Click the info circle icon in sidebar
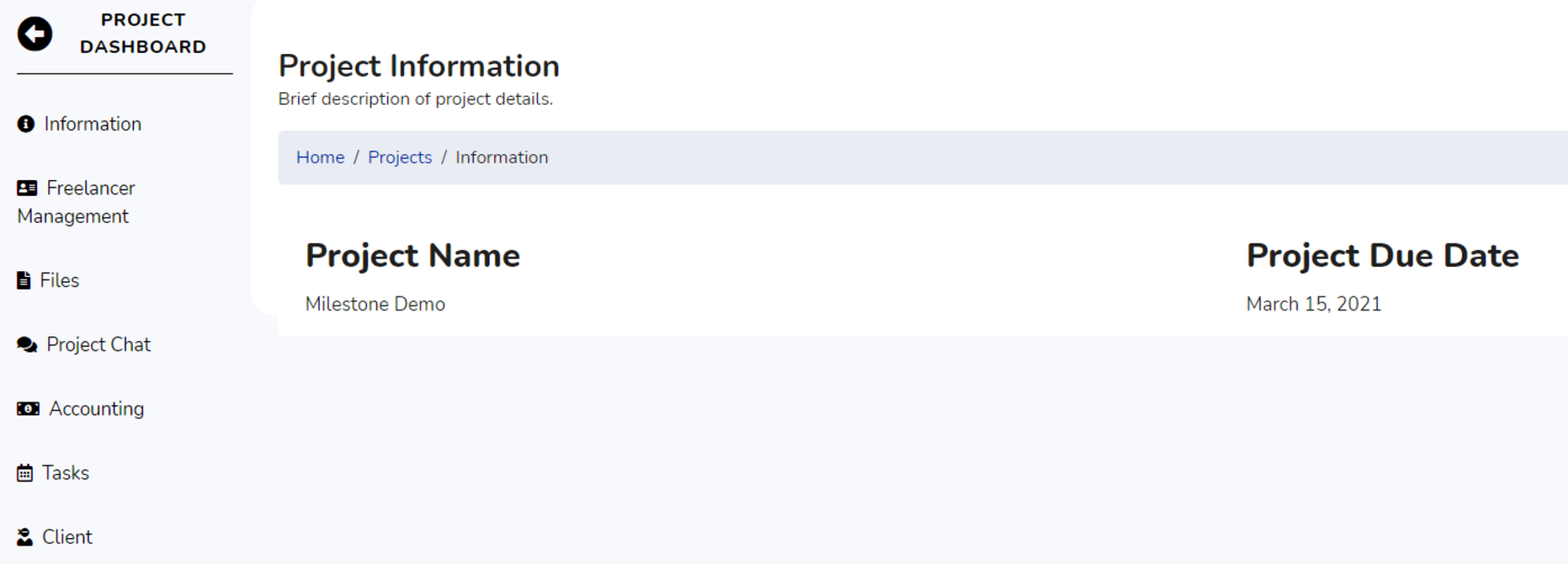Screen dimensions: 1568x564 pos(26,125)
